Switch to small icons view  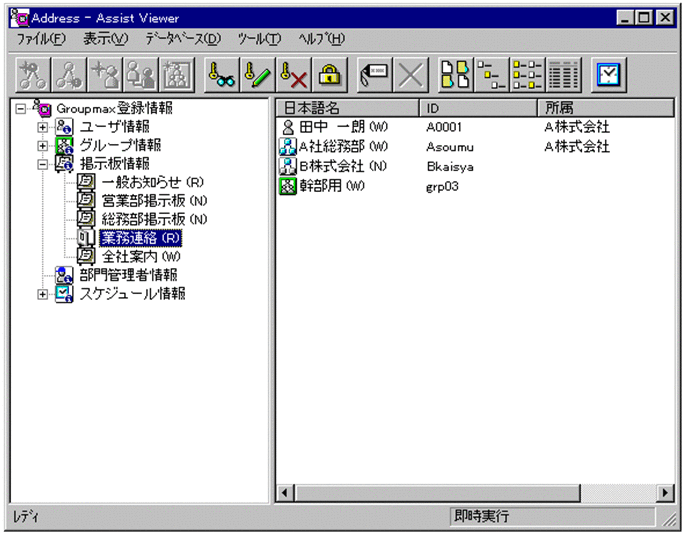click(489, 74)
